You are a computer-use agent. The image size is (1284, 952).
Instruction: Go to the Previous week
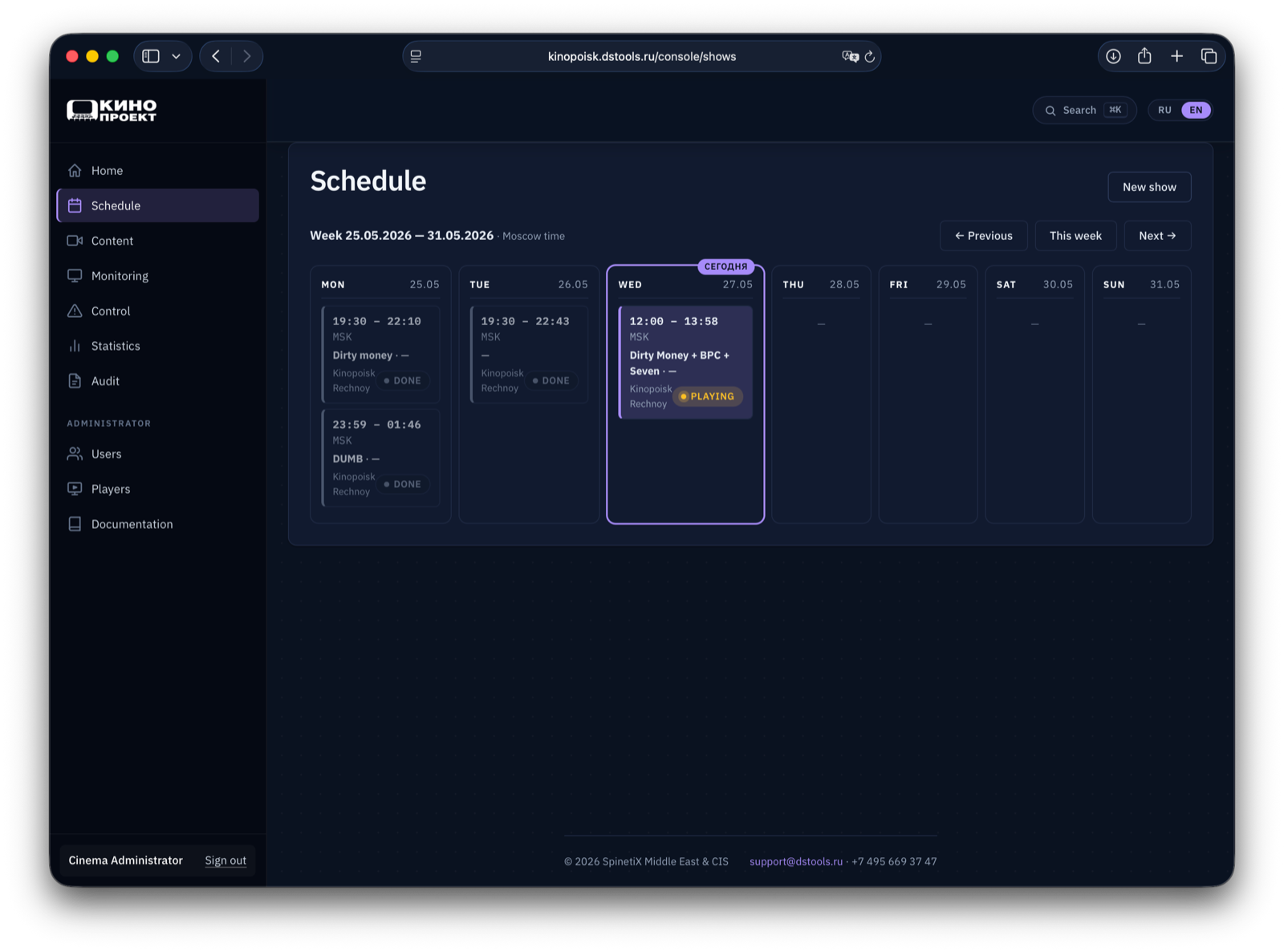(983, 236)
